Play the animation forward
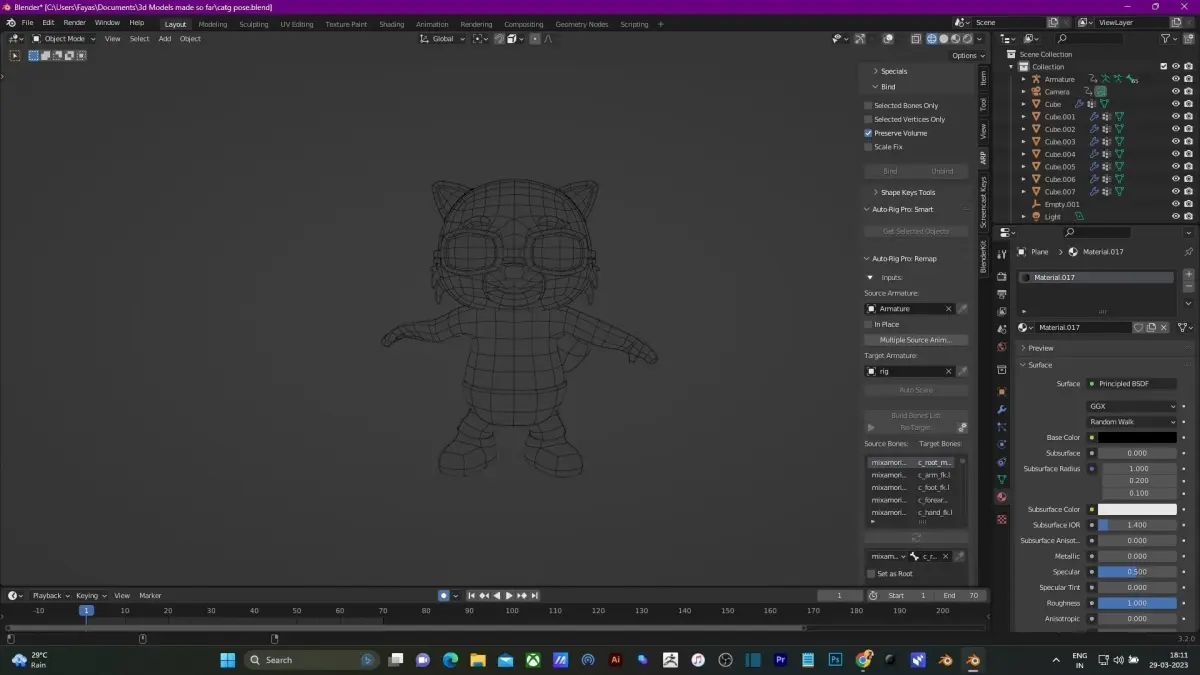Screen dimensions: 1200x675 coord(509,595)
